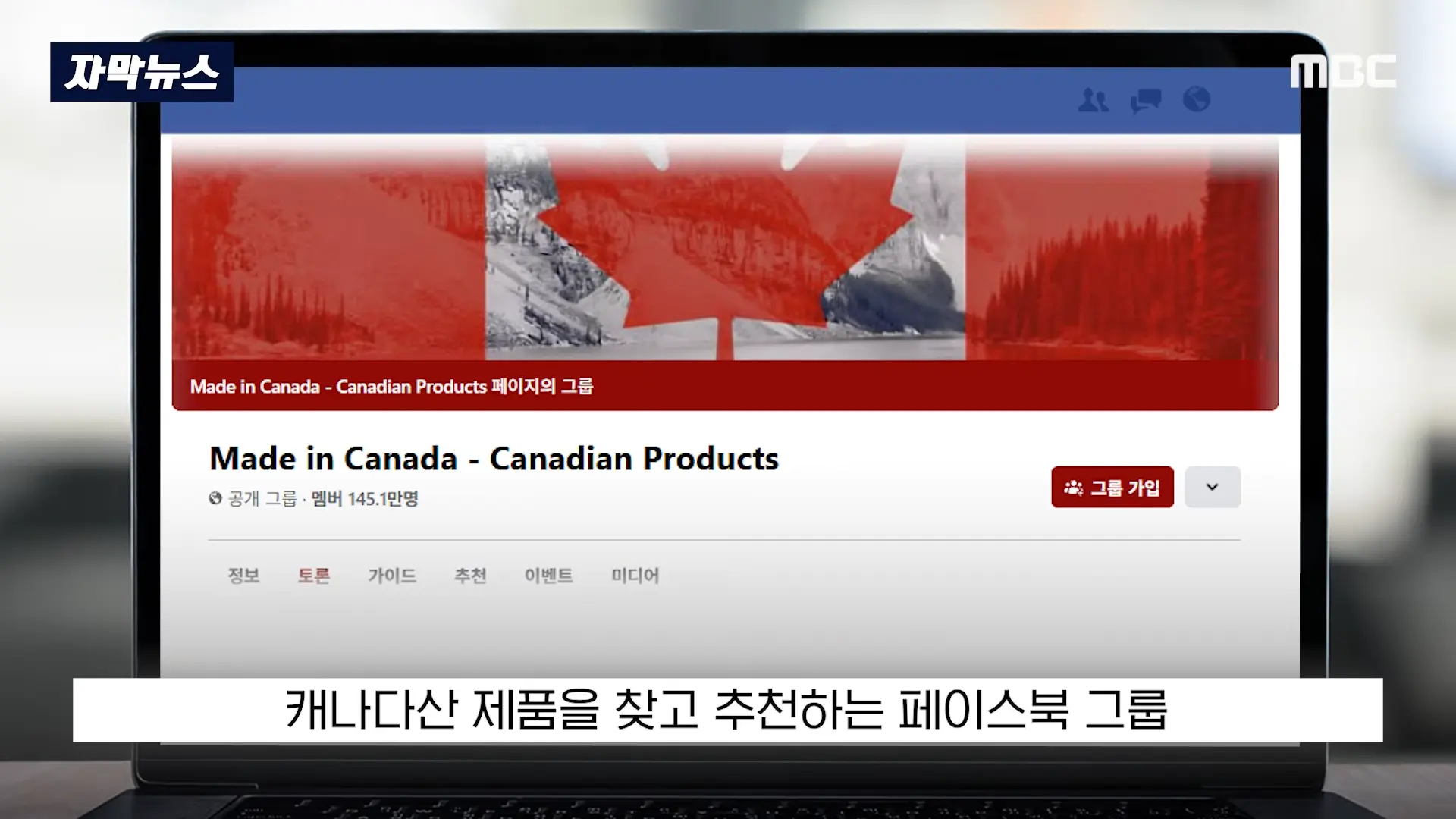Open the friend requests icon

coord(1093,100)
